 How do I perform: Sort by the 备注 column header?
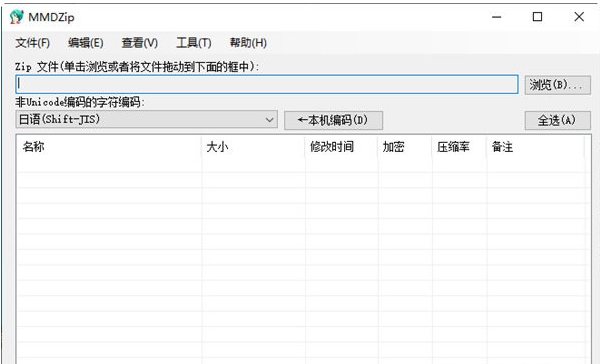pos(536,147)
